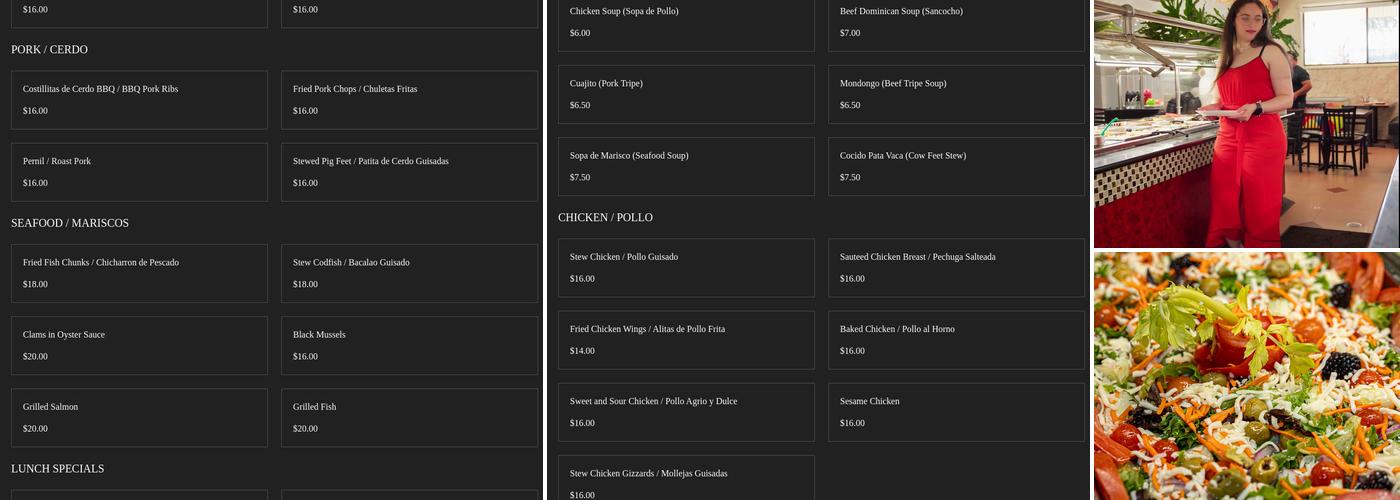Click the LUNCH SPECIALS section heading
The image size is (1400, 500).
point(57,469)
